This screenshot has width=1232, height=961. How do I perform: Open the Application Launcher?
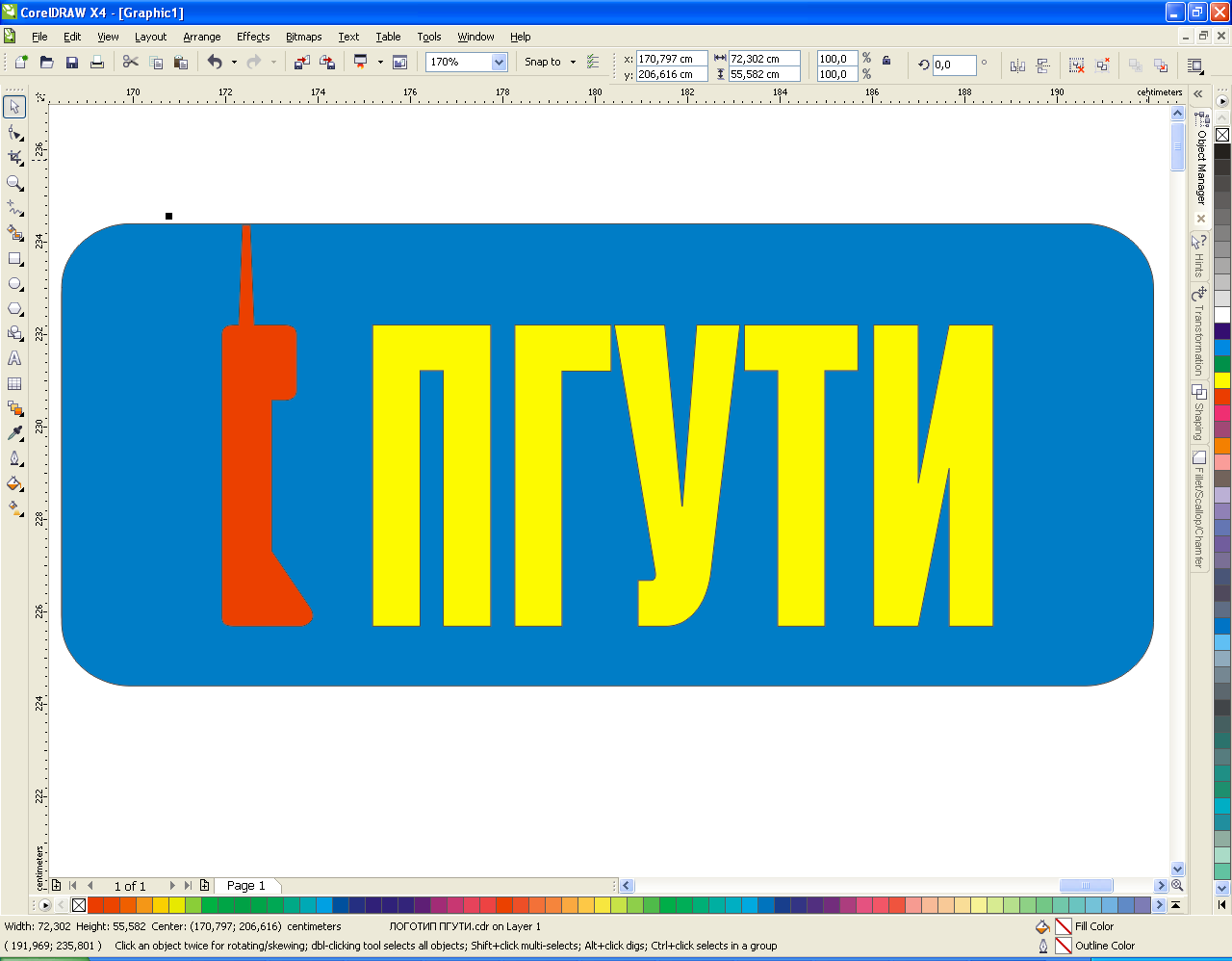tap(361, 63)
